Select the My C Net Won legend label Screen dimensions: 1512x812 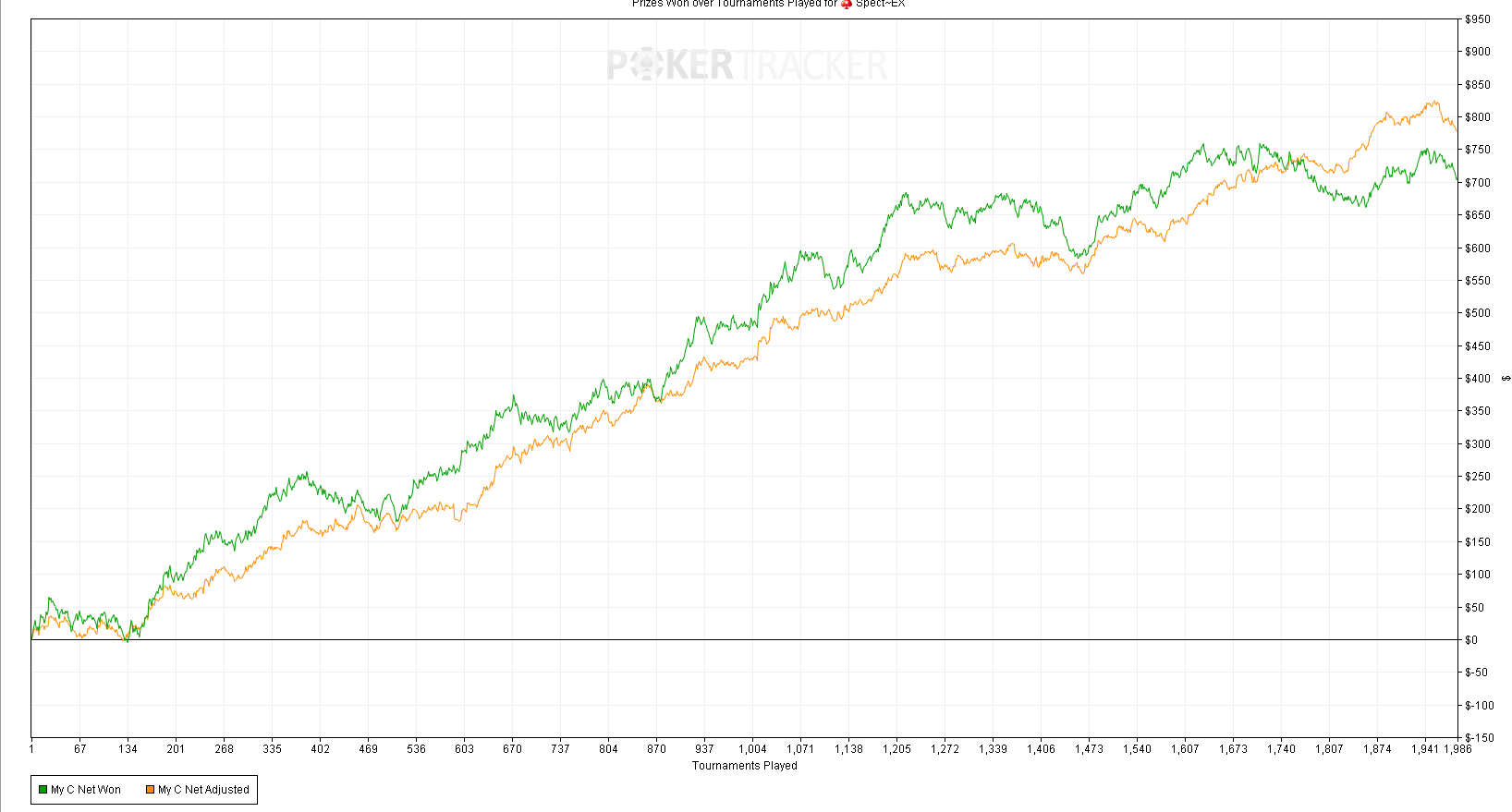(x=86, y=790)
